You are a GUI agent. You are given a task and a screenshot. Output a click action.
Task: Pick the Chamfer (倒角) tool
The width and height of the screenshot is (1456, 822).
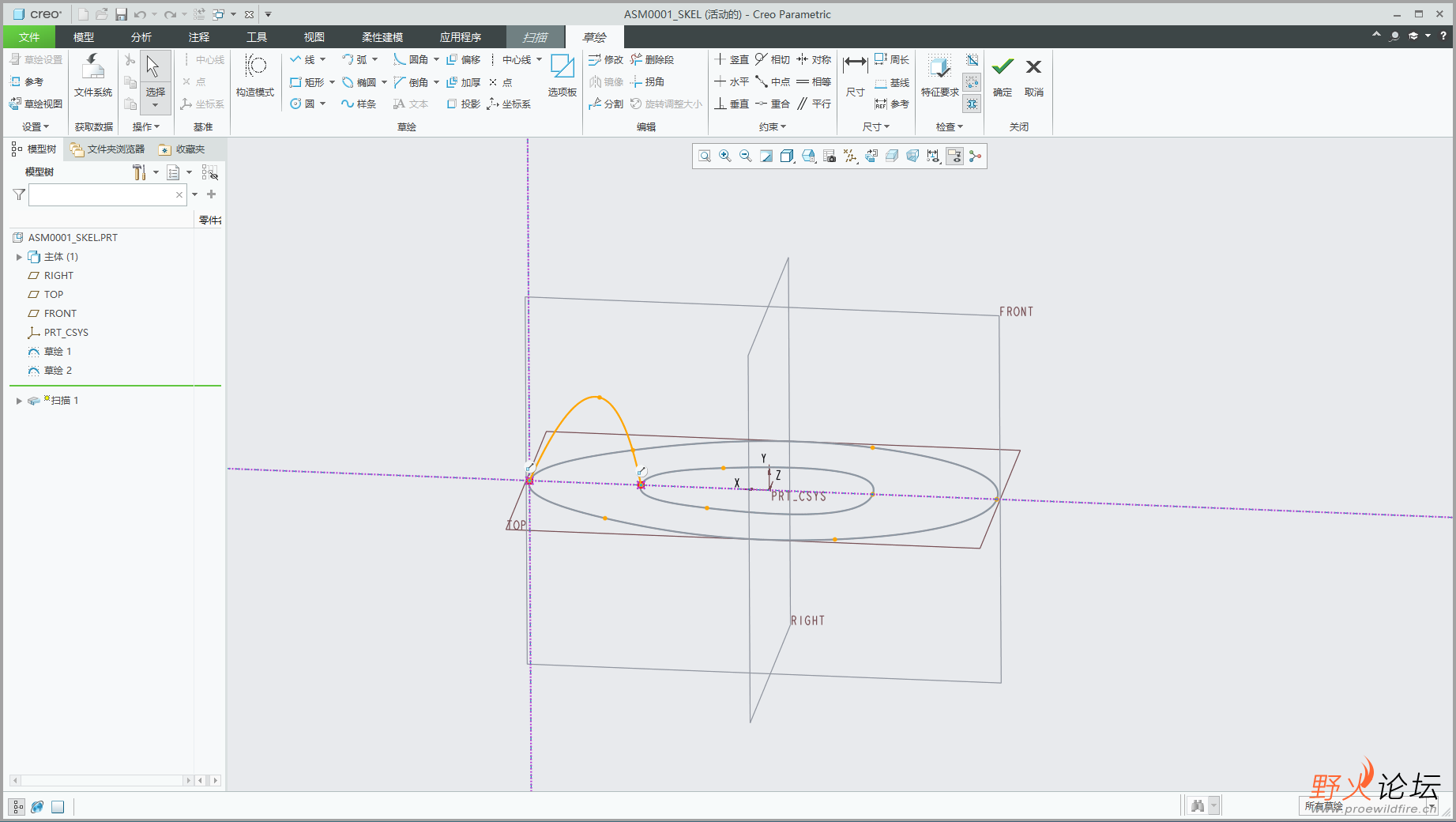[411, 82]
